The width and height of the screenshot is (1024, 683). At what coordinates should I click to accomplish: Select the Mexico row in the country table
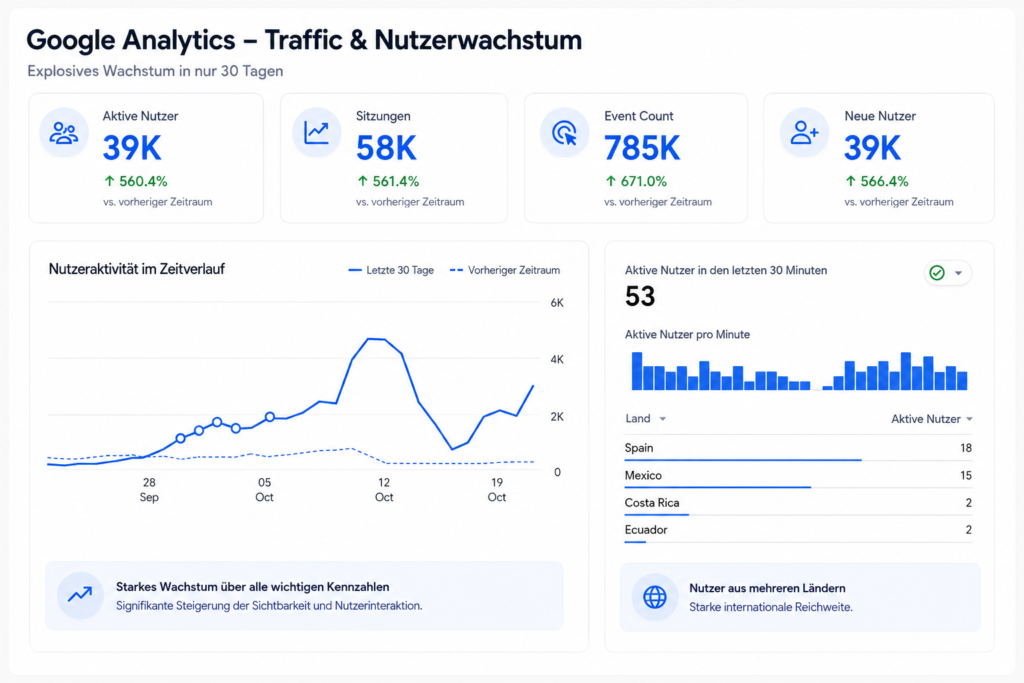798,476
